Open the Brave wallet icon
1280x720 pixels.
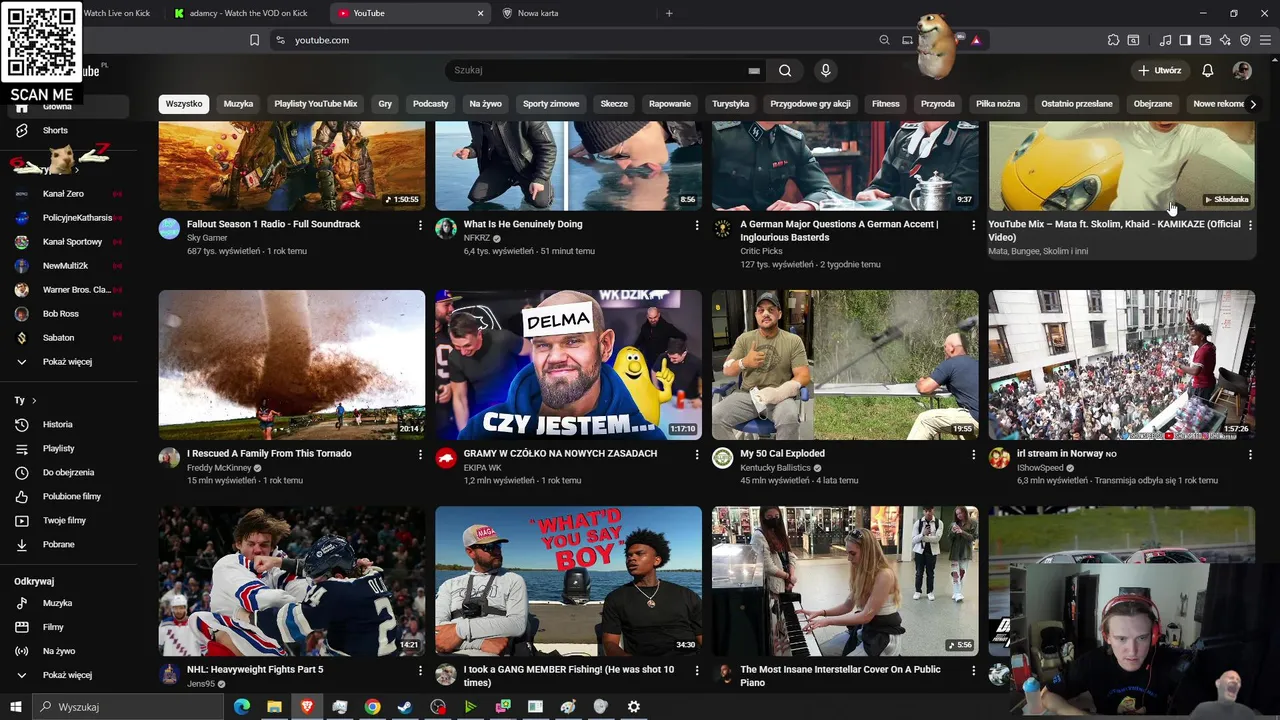(1205, 40)
